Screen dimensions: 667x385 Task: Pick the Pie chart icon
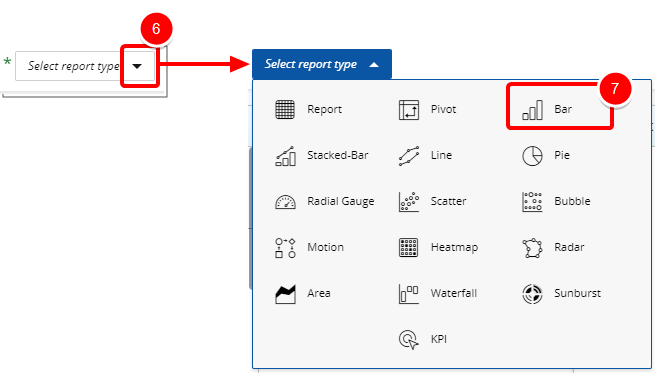[532, 156]
